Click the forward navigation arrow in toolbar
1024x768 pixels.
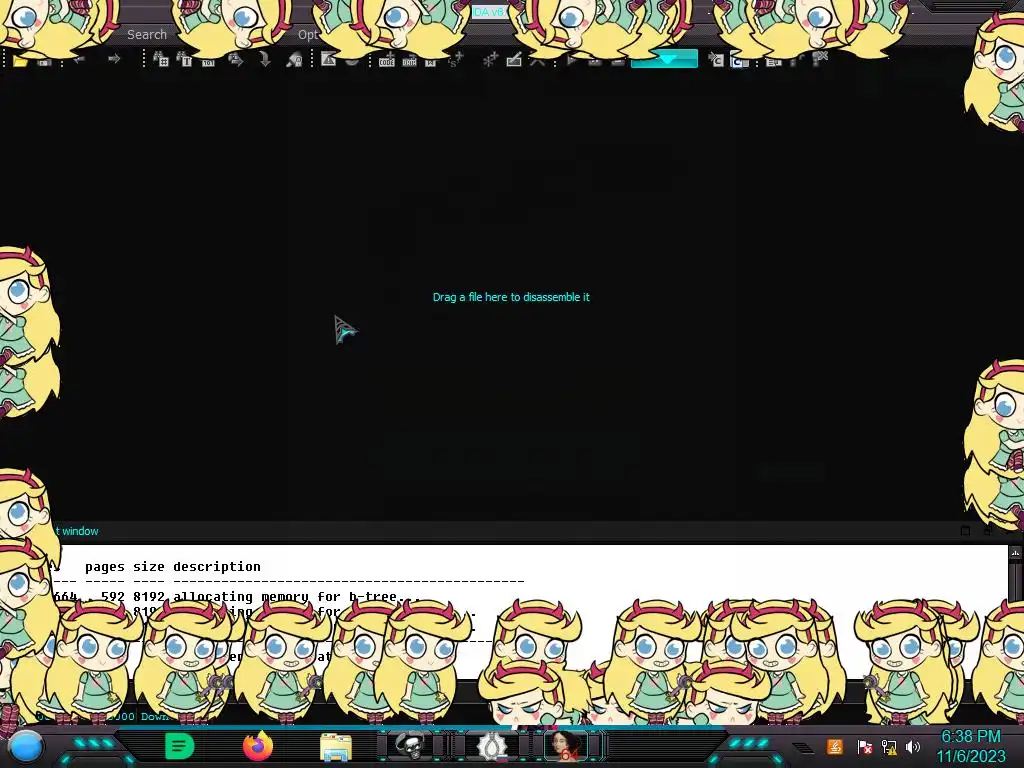click(114, 59)
